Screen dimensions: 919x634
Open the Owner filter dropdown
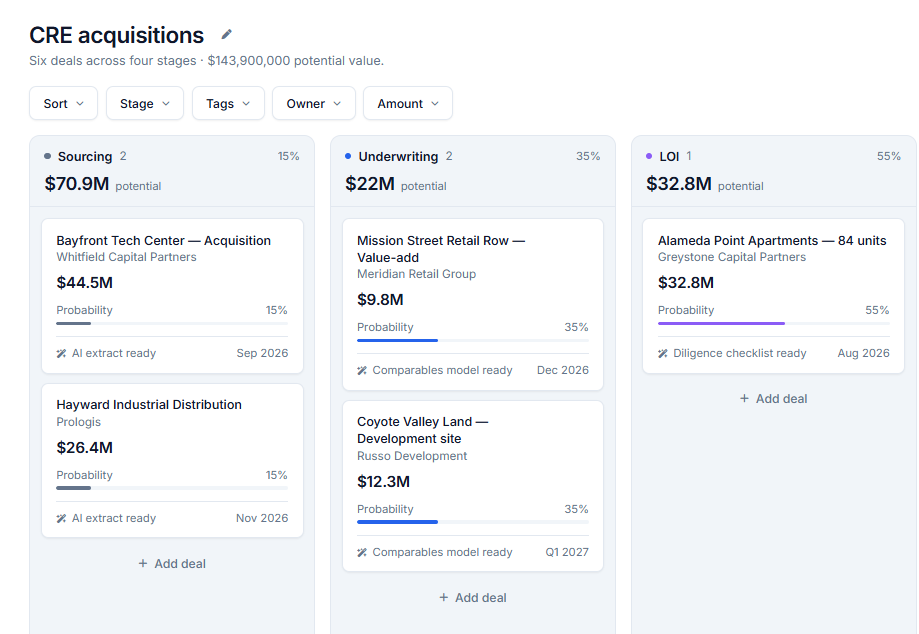314,104
